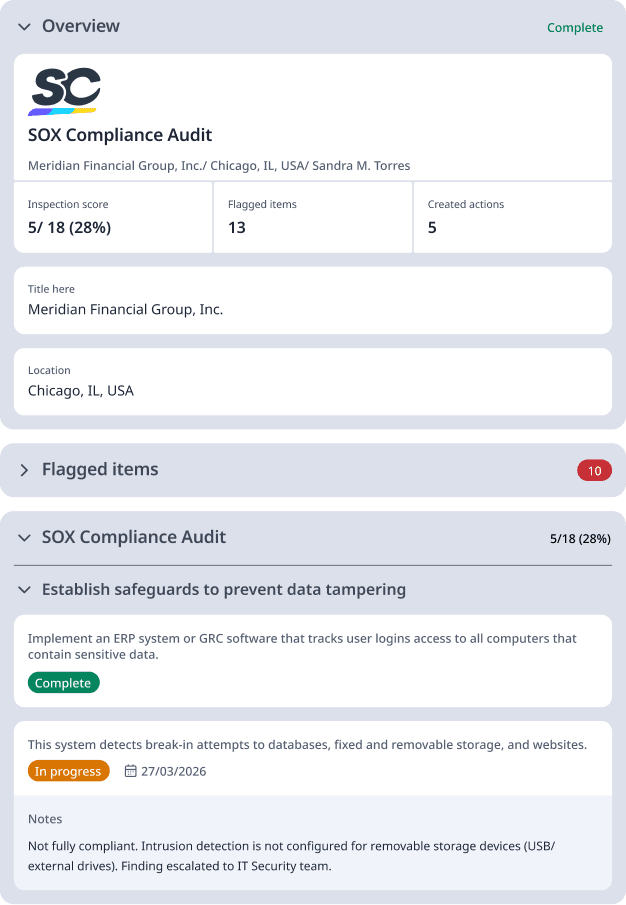Click the red flagged items count badge

click(x=595, y=470)
